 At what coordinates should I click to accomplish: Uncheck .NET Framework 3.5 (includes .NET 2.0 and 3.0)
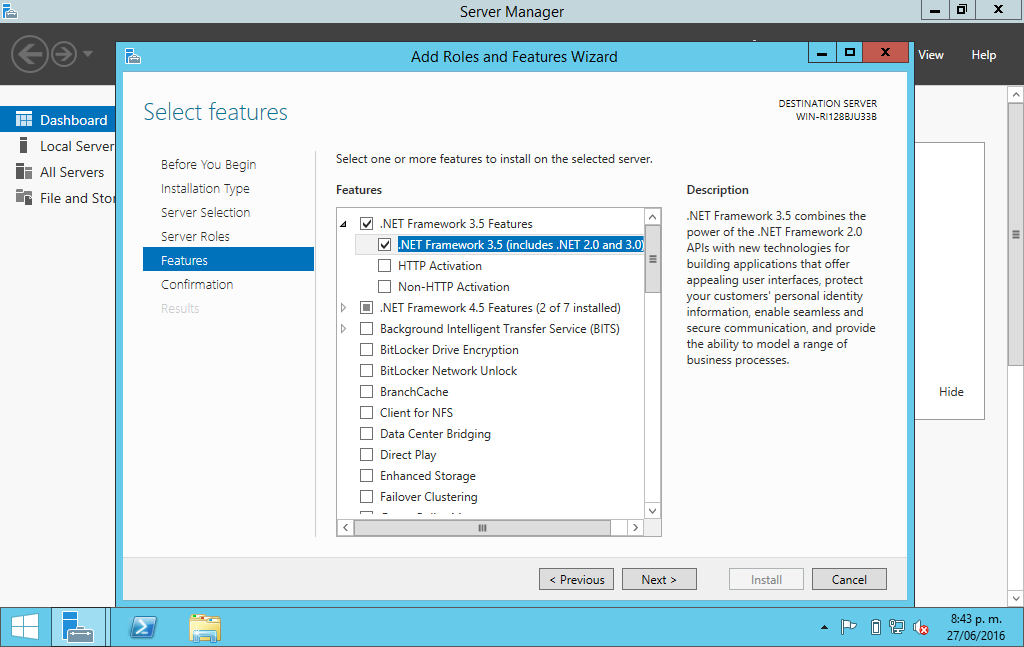[385, 245]
